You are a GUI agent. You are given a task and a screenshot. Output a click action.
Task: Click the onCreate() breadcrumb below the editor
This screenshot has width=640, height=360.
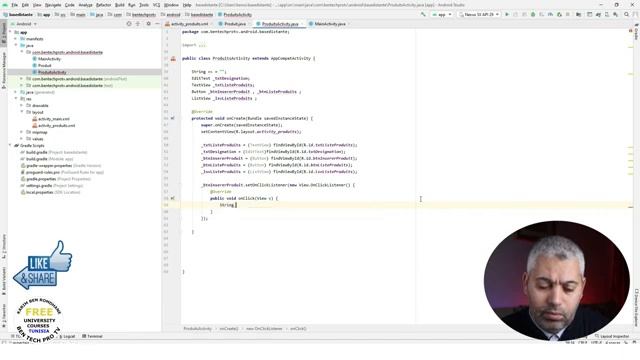tap(229, 329)
